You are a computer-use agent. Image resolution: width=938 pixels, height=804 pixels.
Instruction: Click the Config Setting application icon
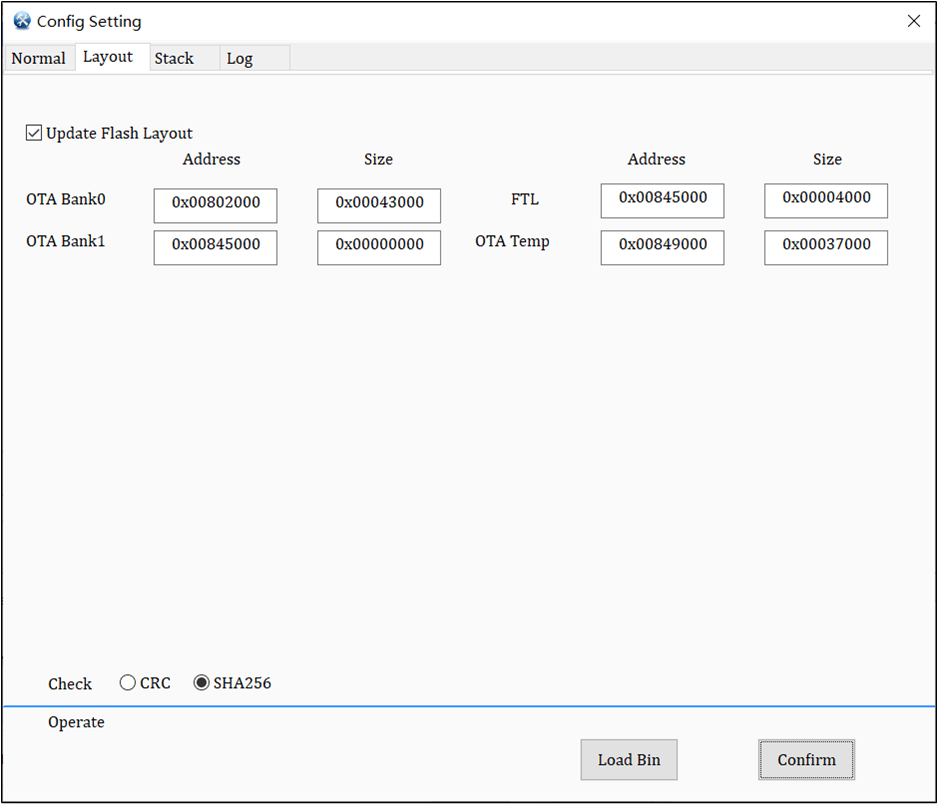coord(21,20)
